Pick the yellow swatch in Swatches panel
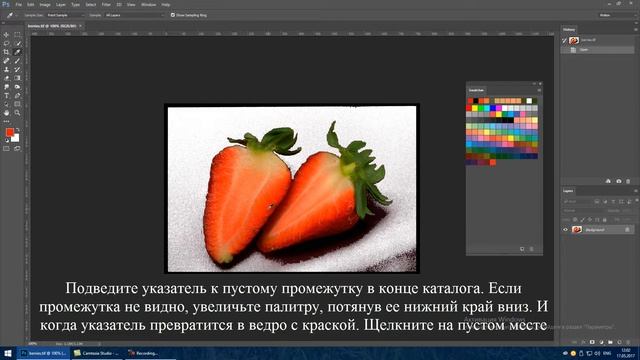Screen dimensions: 640x360 pyautogui.click(x=475, y=108)
